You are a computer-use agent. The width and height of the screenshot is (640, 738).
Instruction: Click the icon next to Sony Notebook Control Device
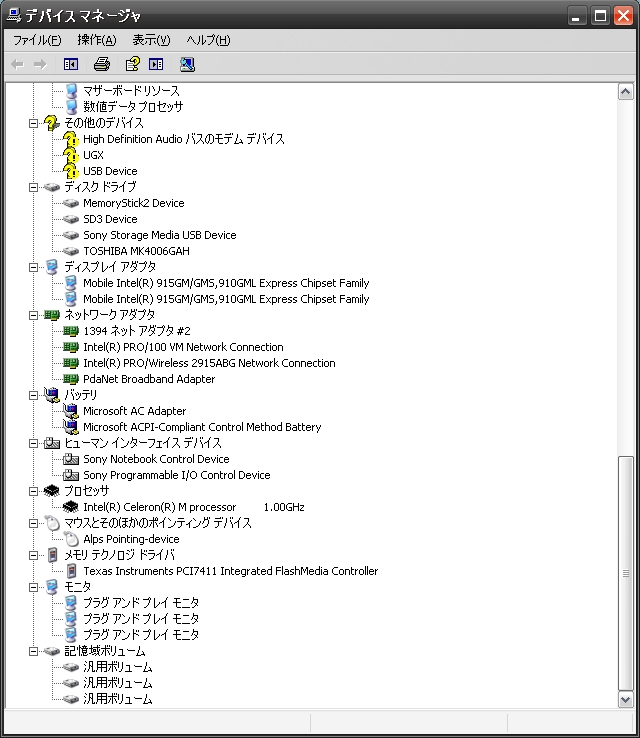(71, 459)
